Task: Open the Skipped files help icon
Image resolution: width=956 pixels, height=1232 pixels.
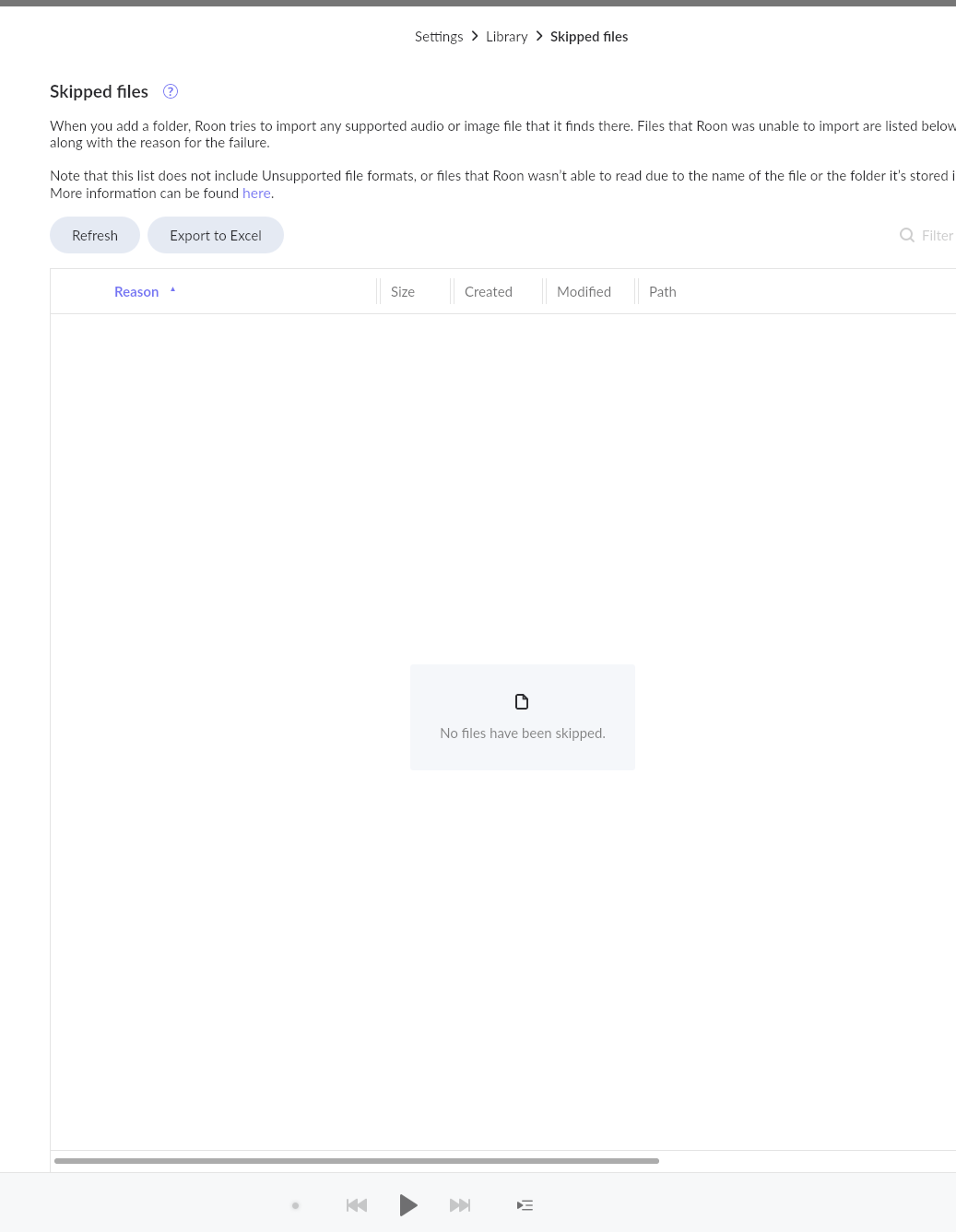Action: click(171, 91)
